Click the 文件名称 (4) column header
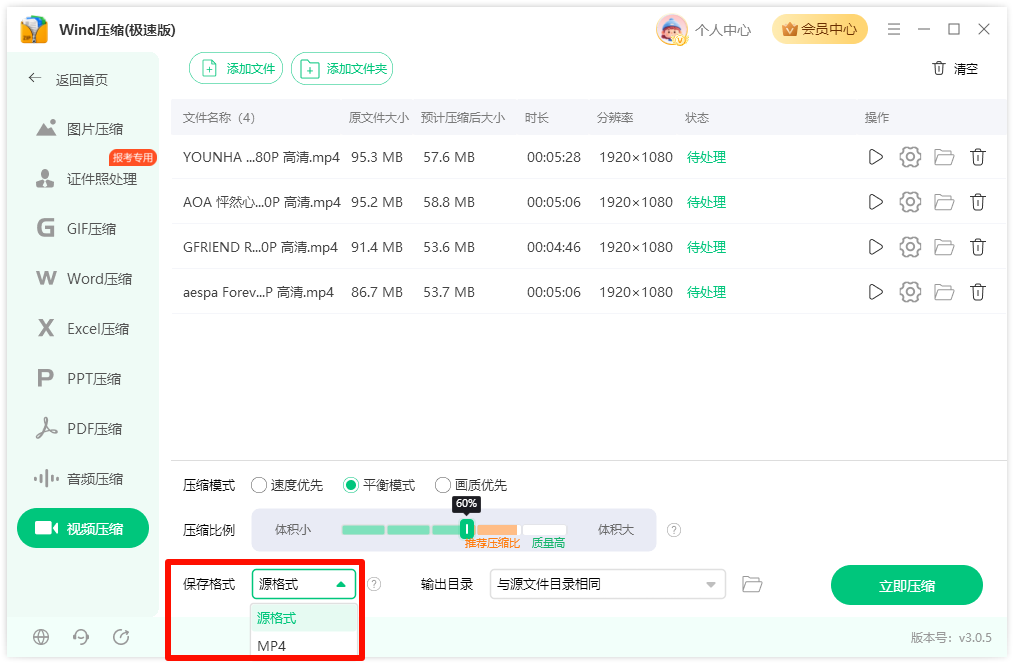The width and height of the screenshot is (1014, 664). click(x=219, y=118)
